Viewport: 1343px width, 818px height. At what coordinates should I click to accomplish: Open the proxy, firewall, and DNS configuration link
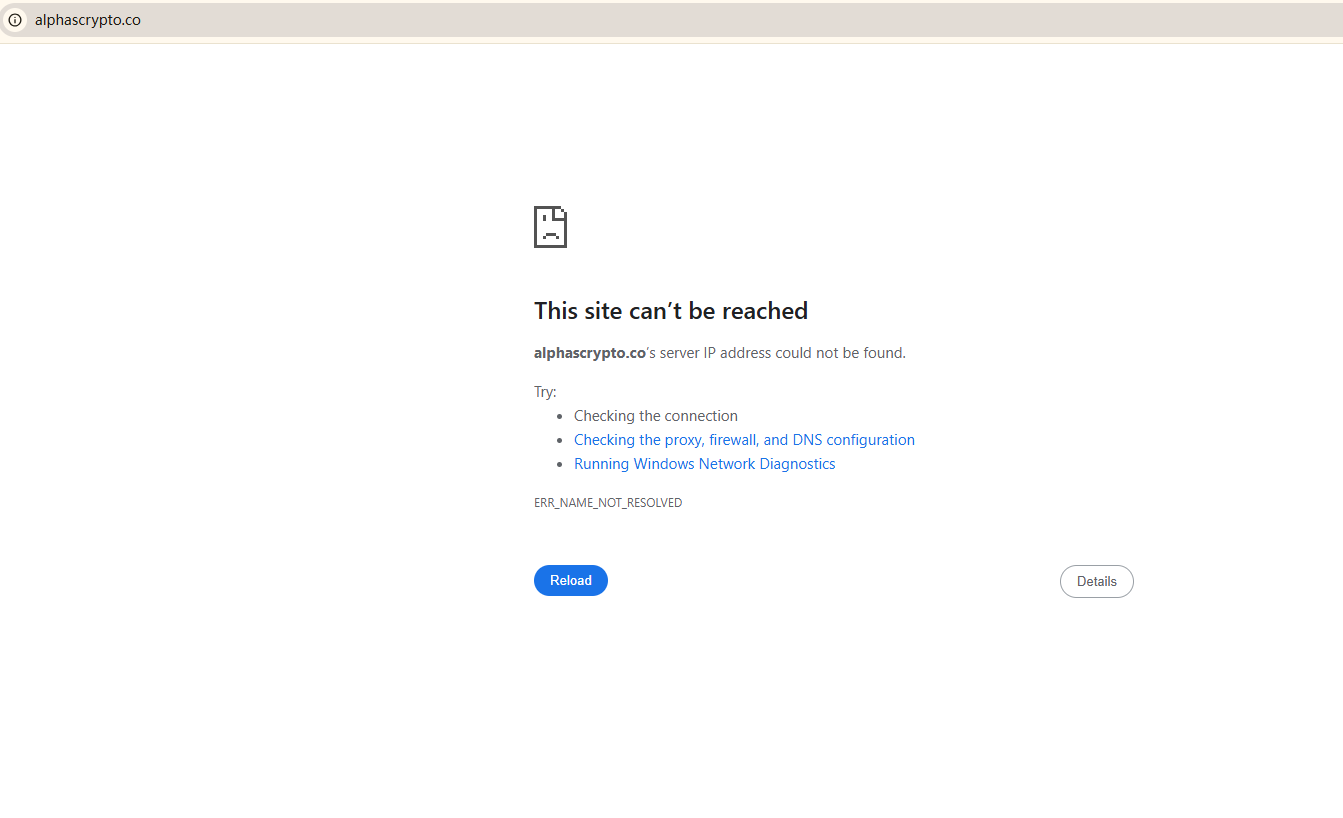click(x=744, y=440)
